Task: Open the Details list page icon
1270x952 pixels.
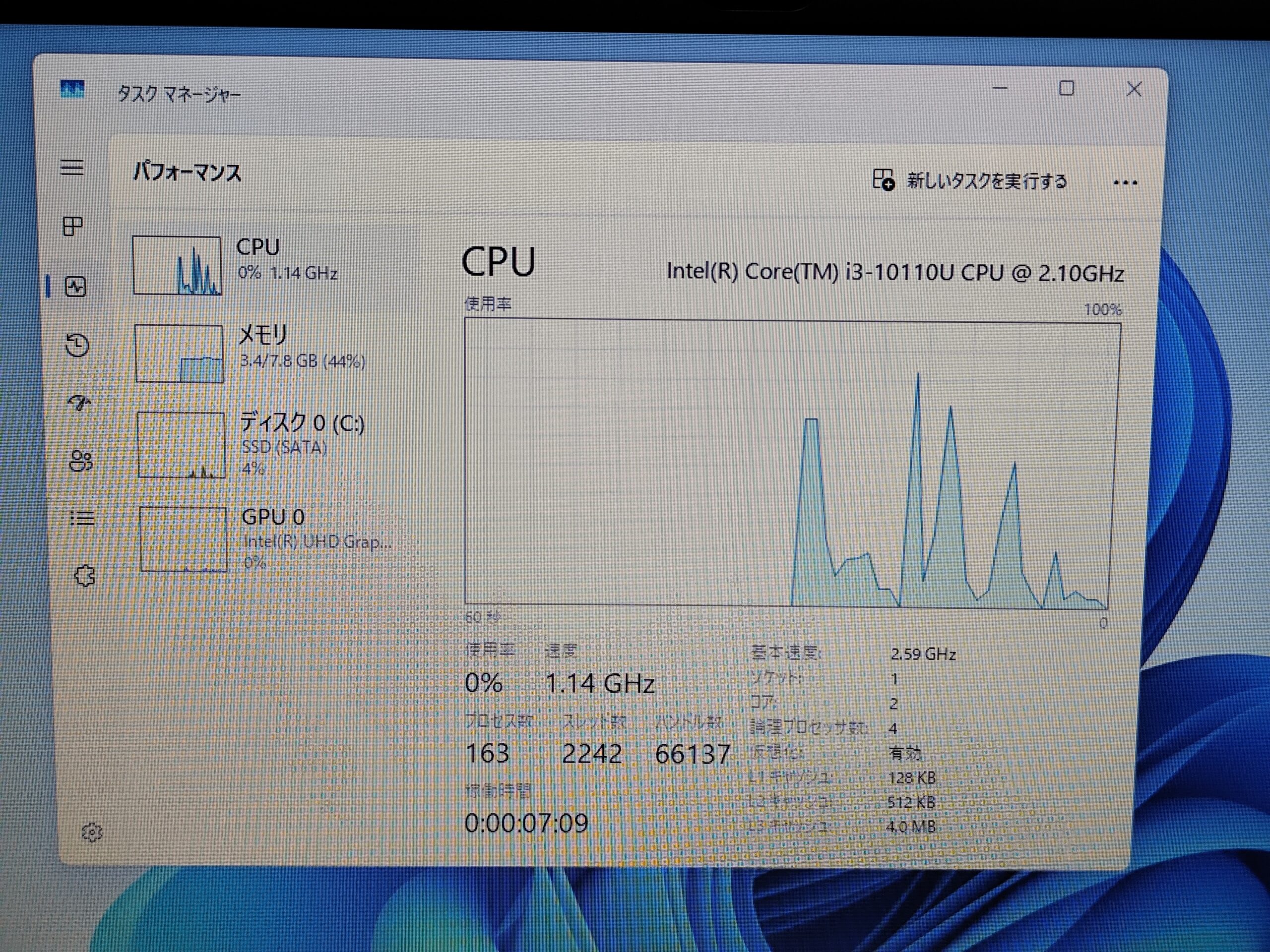Action: coord(83,518)
